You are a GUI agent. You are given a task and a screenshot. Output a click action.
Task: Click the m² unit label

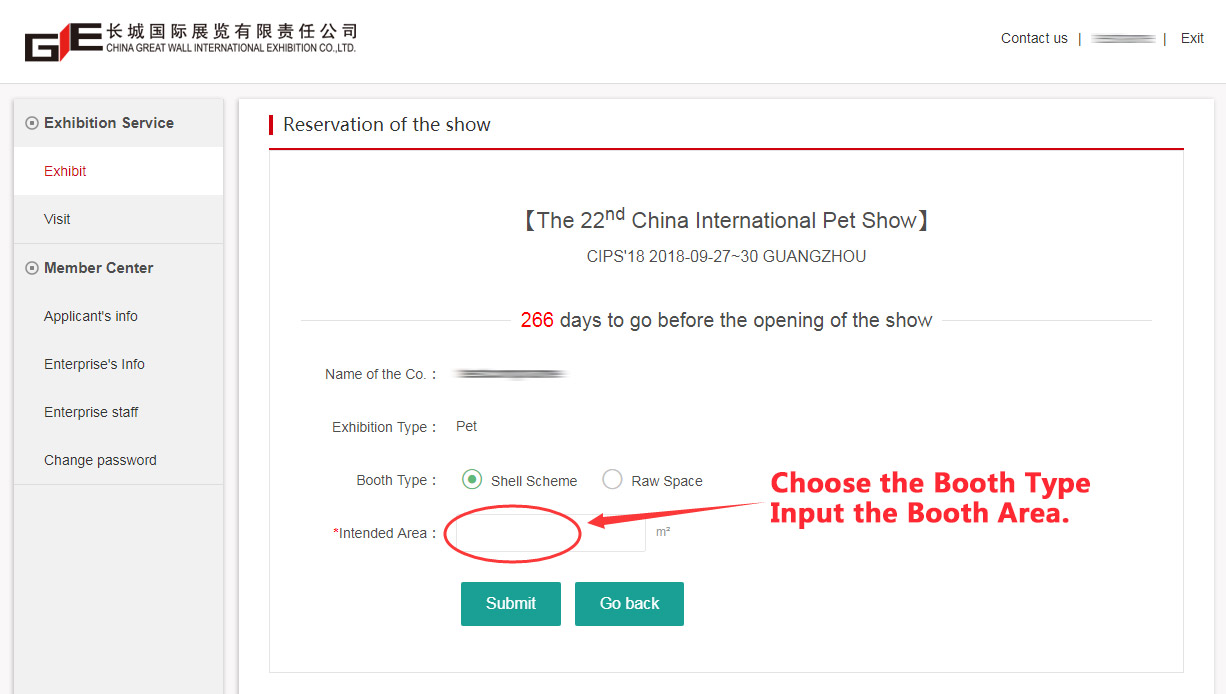click(663, 532)
